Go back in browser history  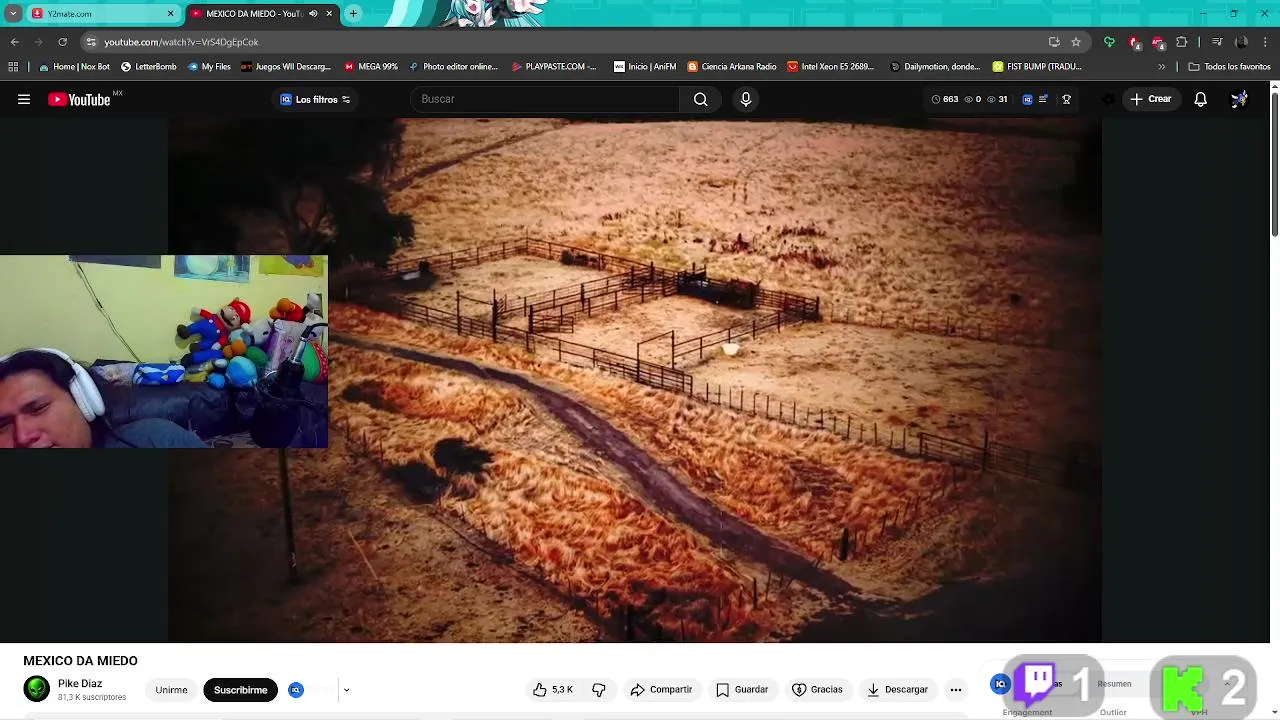14,42
